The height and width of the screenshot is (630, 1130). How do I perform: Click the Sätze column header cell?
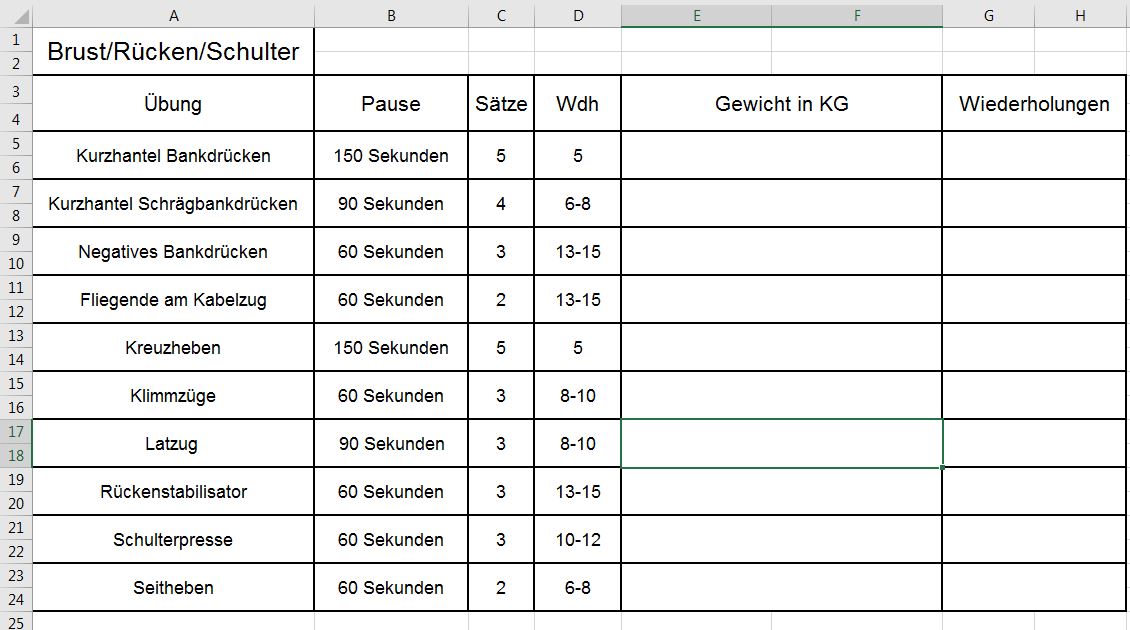point(500,103)
